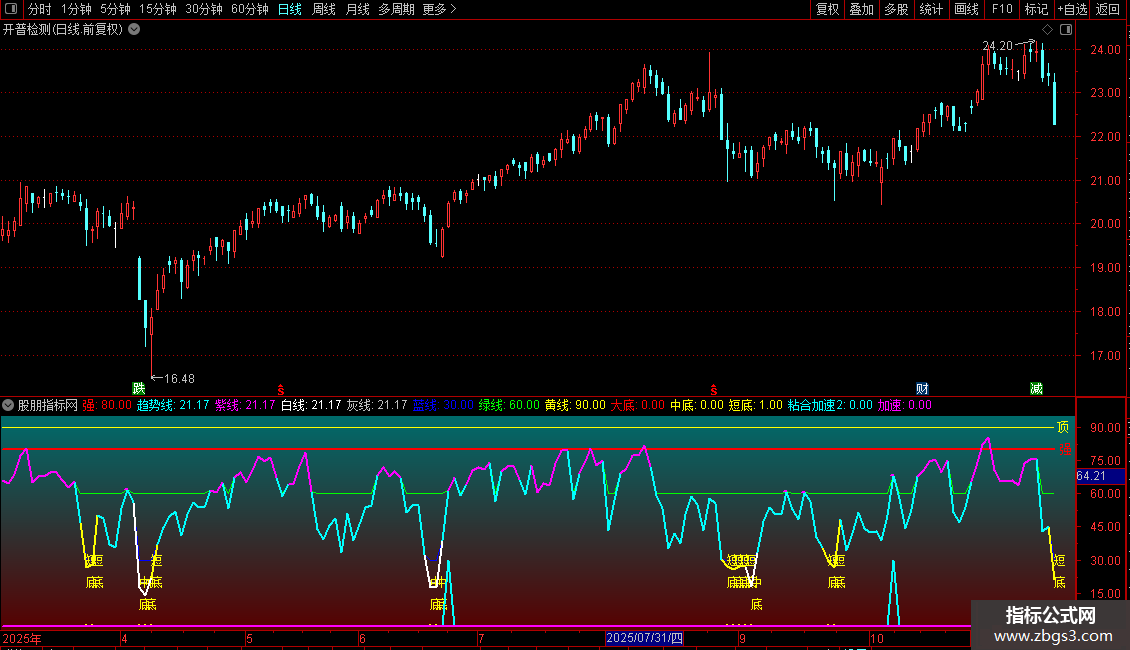Select the 日线 daily period tab
The image size is (1130, 650).
[x=290, y=9]
